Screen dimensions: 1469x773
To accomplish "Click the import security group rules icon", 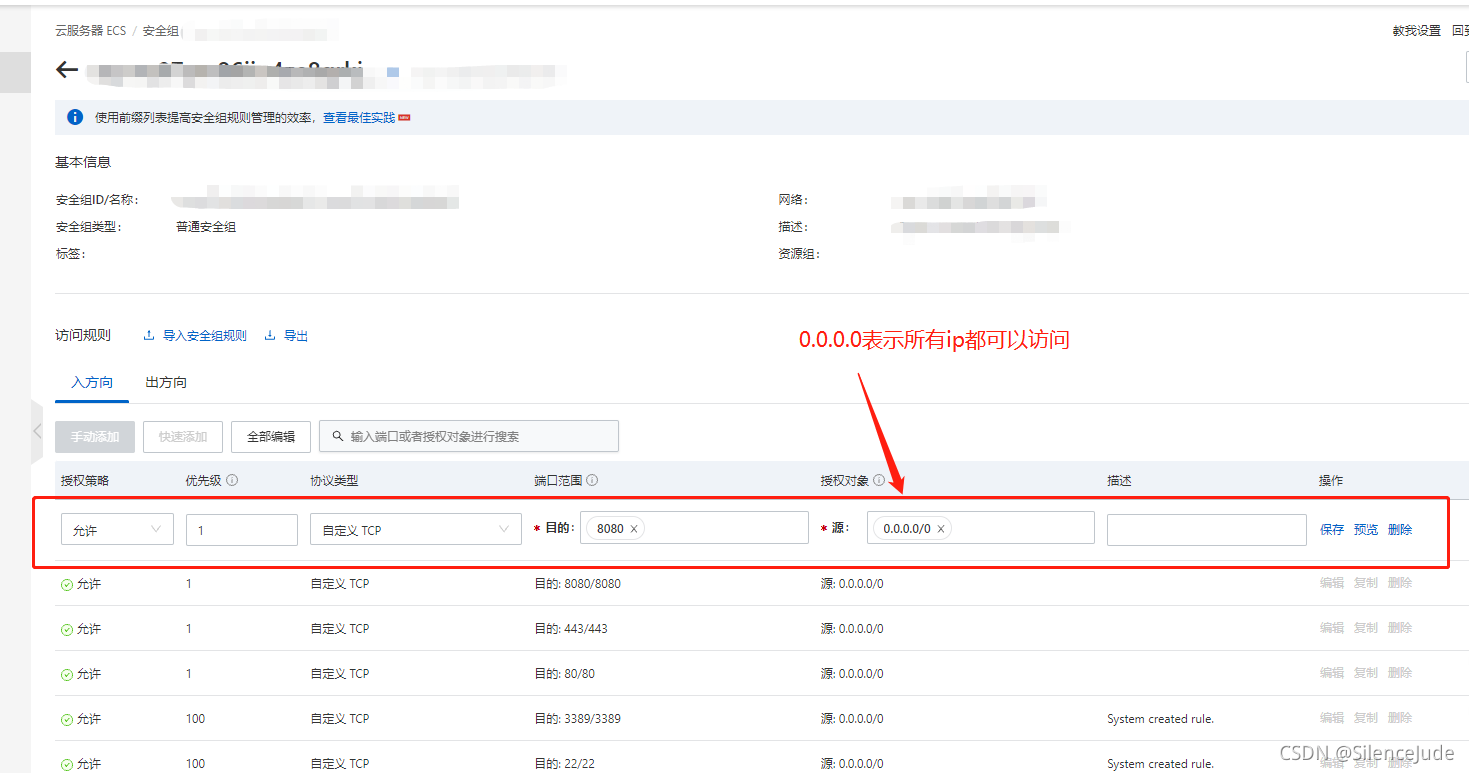I will (149, 336).
